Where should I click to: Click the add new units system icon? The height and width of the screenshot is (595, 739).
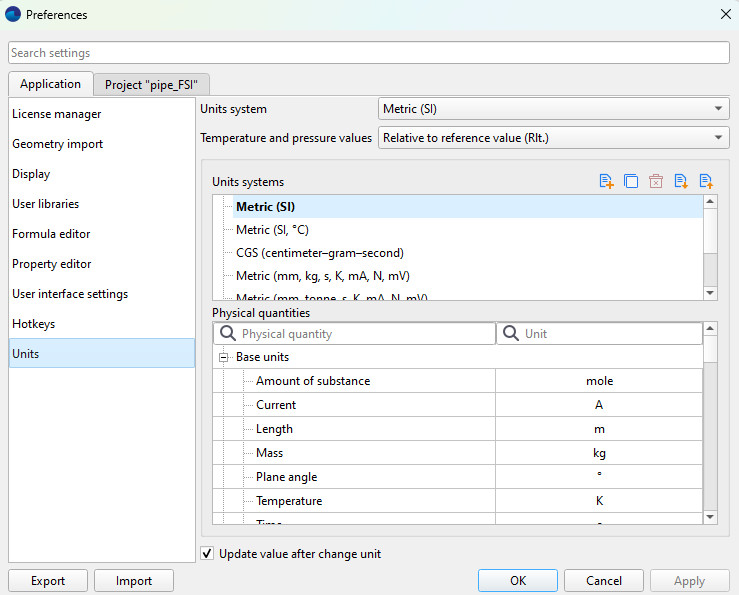[x=606, y=181]
